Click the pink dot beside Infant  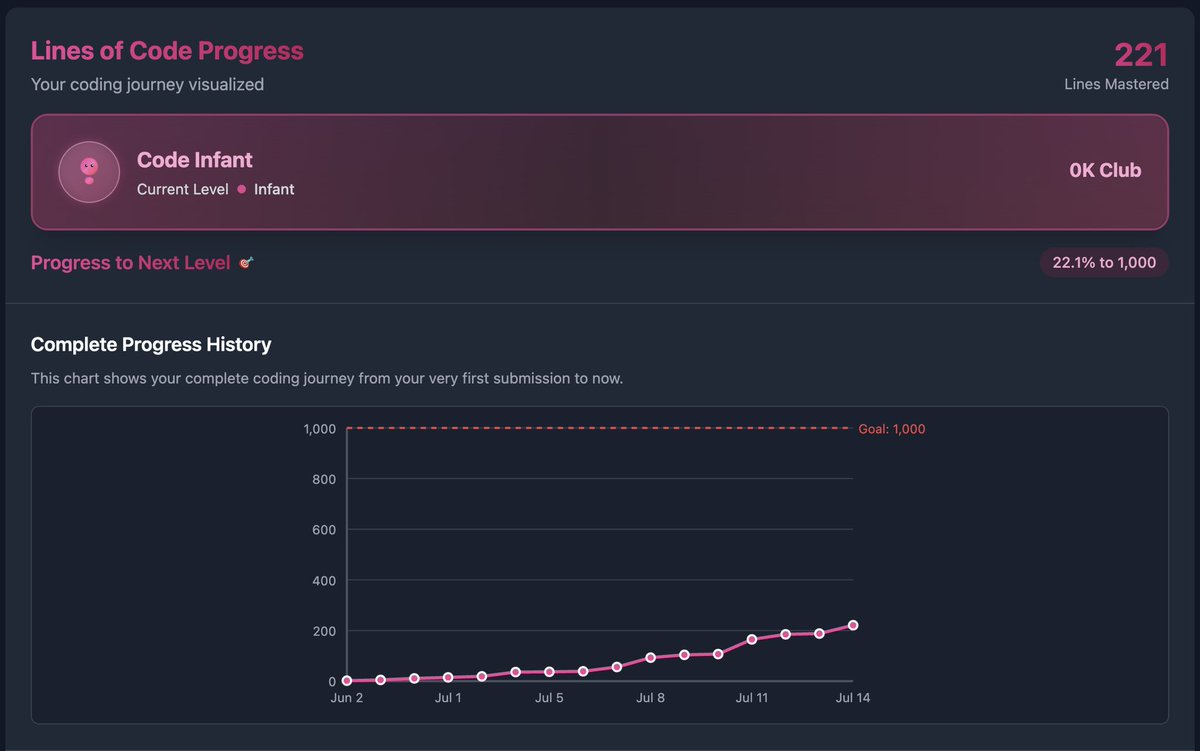coord(241,189)
